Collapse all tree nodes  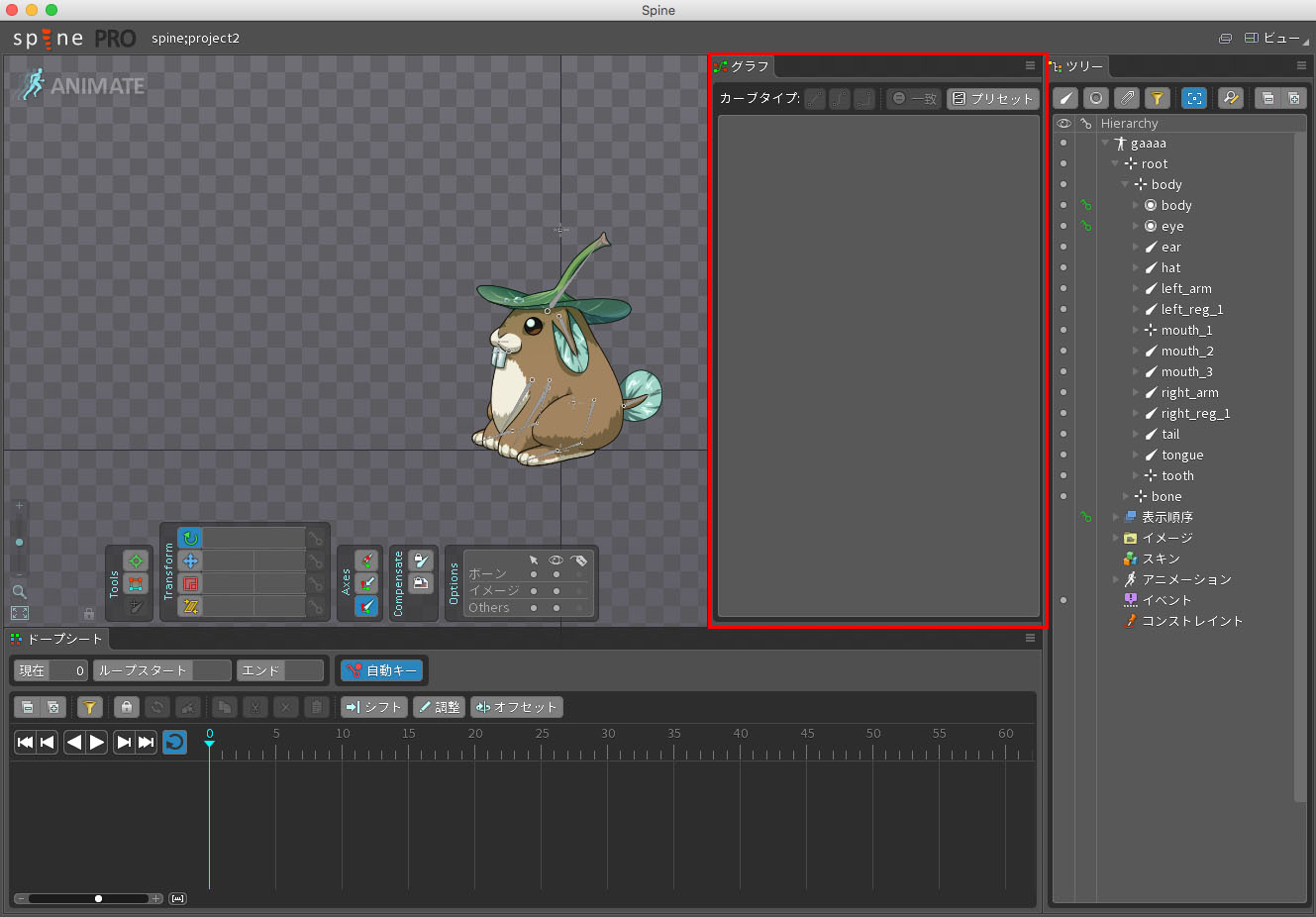[1267, 98]
